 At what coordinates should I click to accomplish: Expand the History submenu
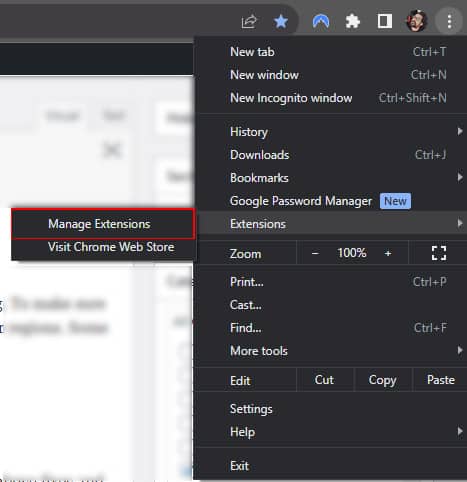click(330, 132)
